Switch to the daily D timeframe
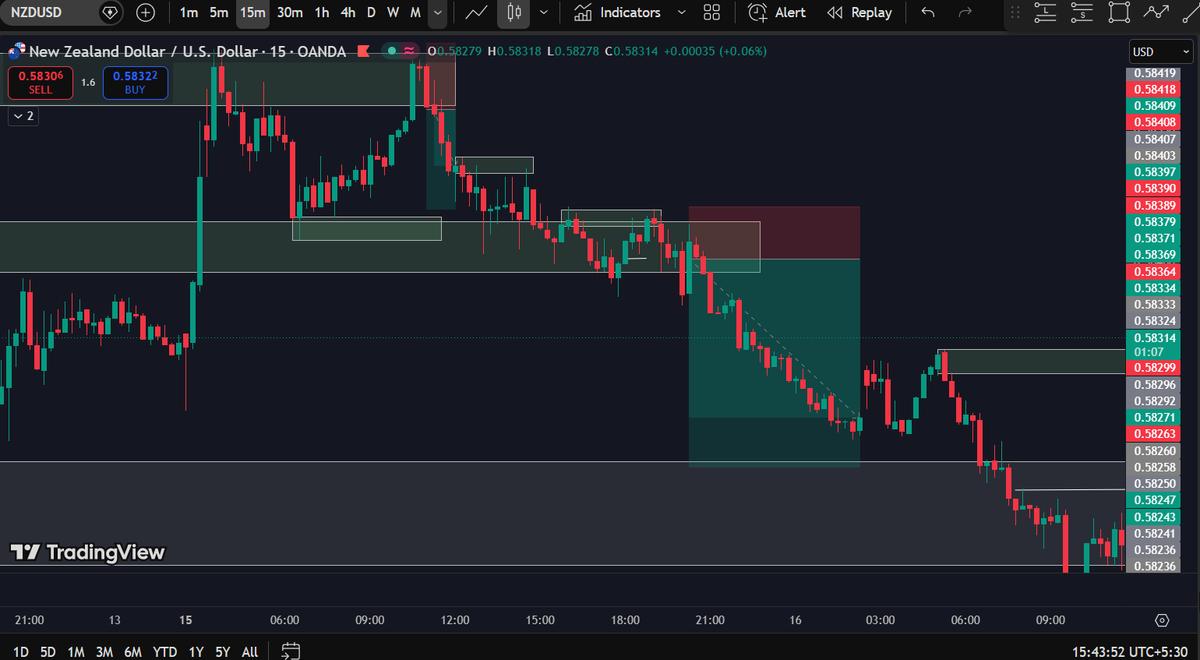This screenshot has width=1200, height=660. [371, 13]
